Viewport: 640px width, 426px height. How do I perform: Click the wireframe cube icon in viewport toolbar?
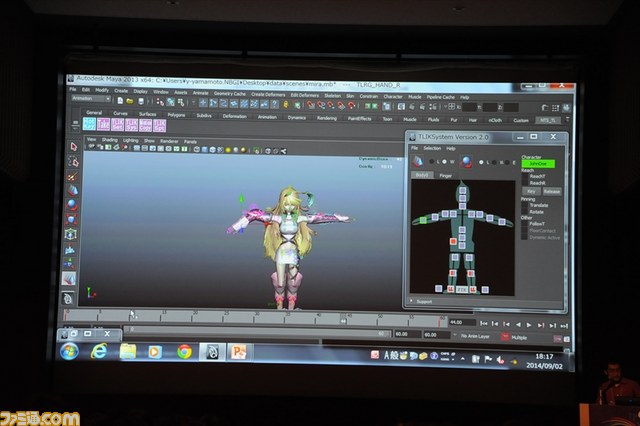(197, 149)
